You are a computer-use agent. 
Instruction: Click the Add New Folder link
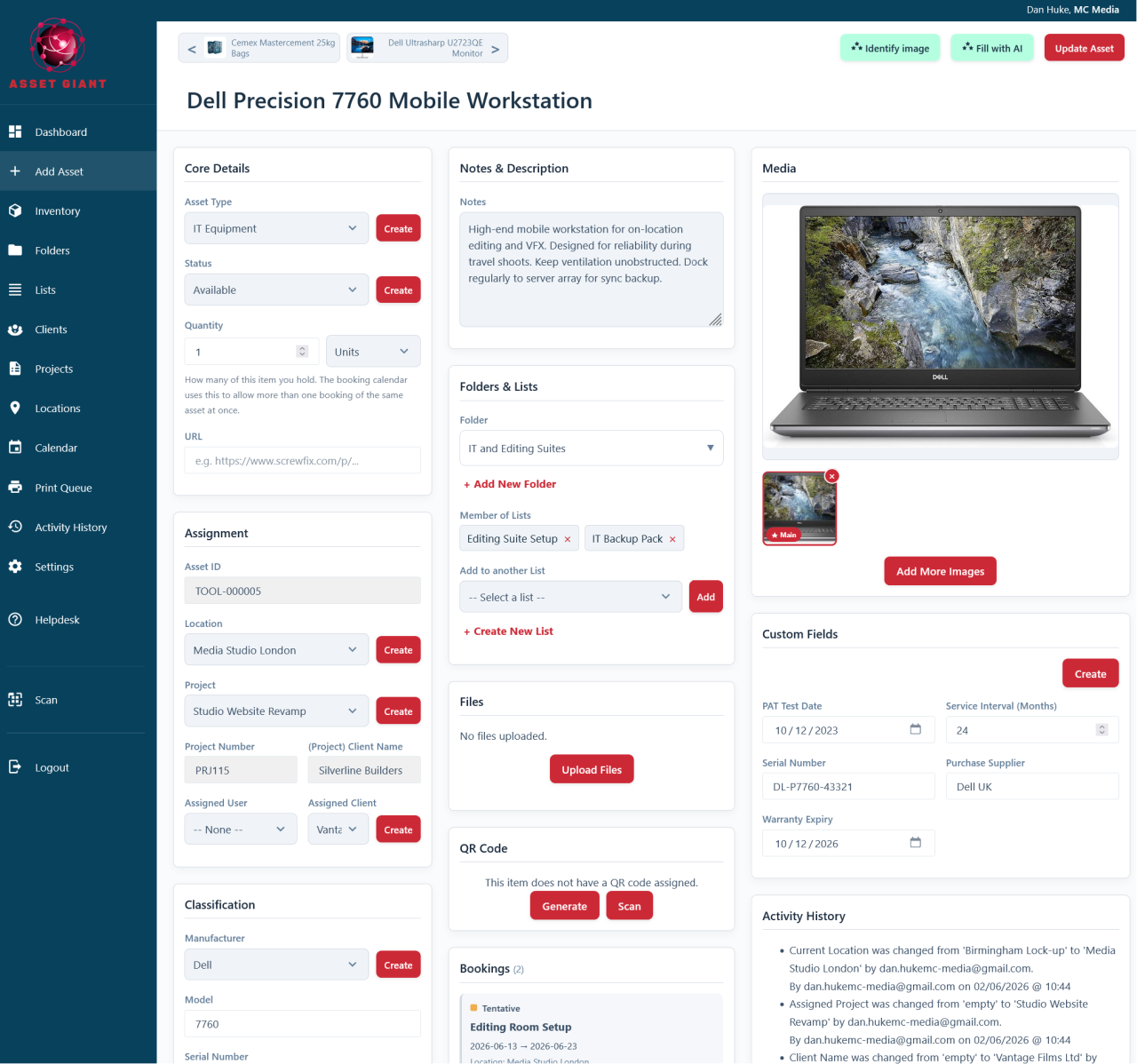click(x=510, y=484)
